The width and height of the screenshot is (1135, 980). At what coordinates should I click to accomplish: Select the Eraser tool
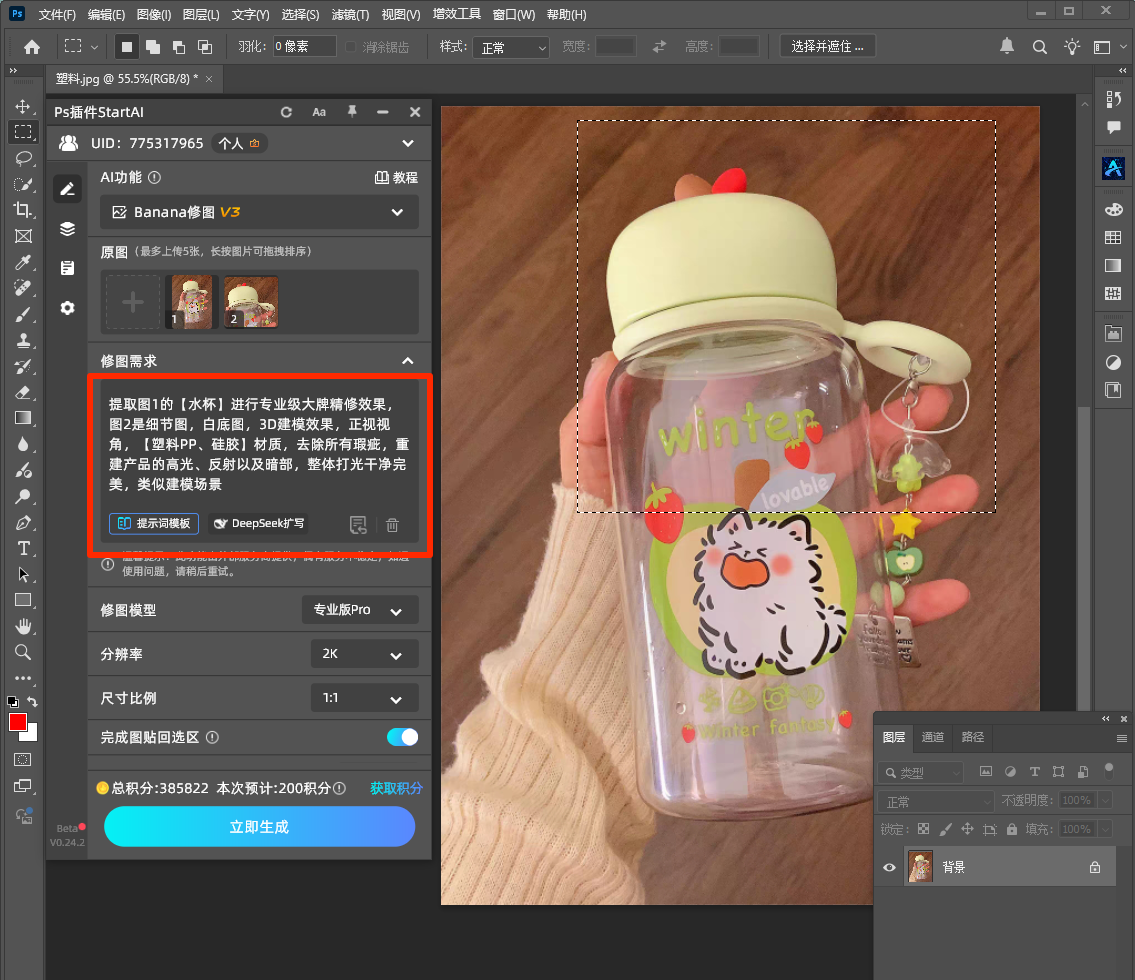point(23,392)
